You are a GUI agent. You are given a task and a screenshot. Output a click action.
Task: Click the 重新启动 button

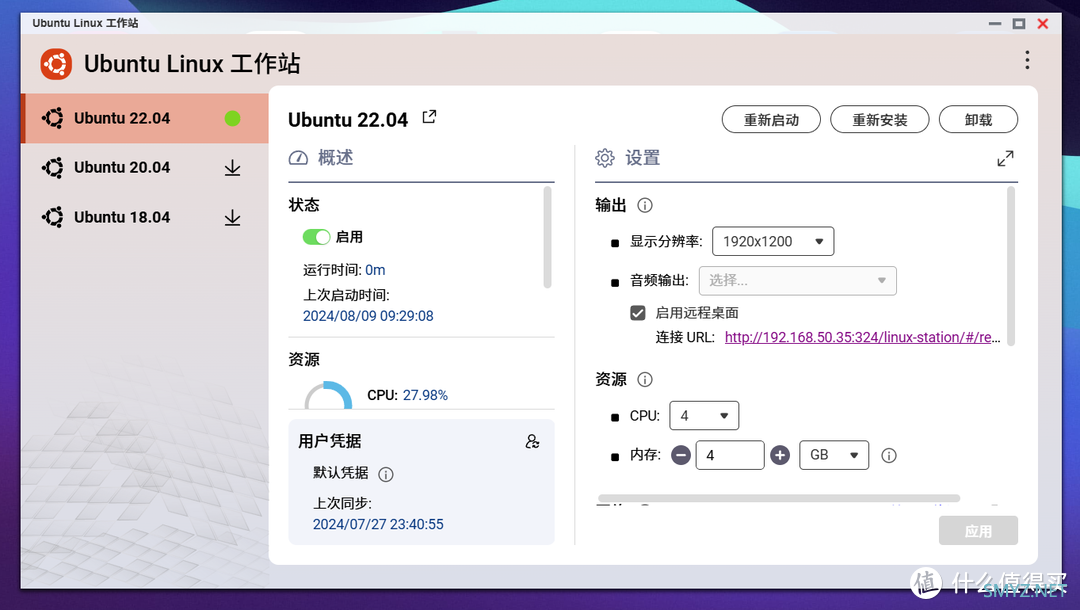(771, 120)
